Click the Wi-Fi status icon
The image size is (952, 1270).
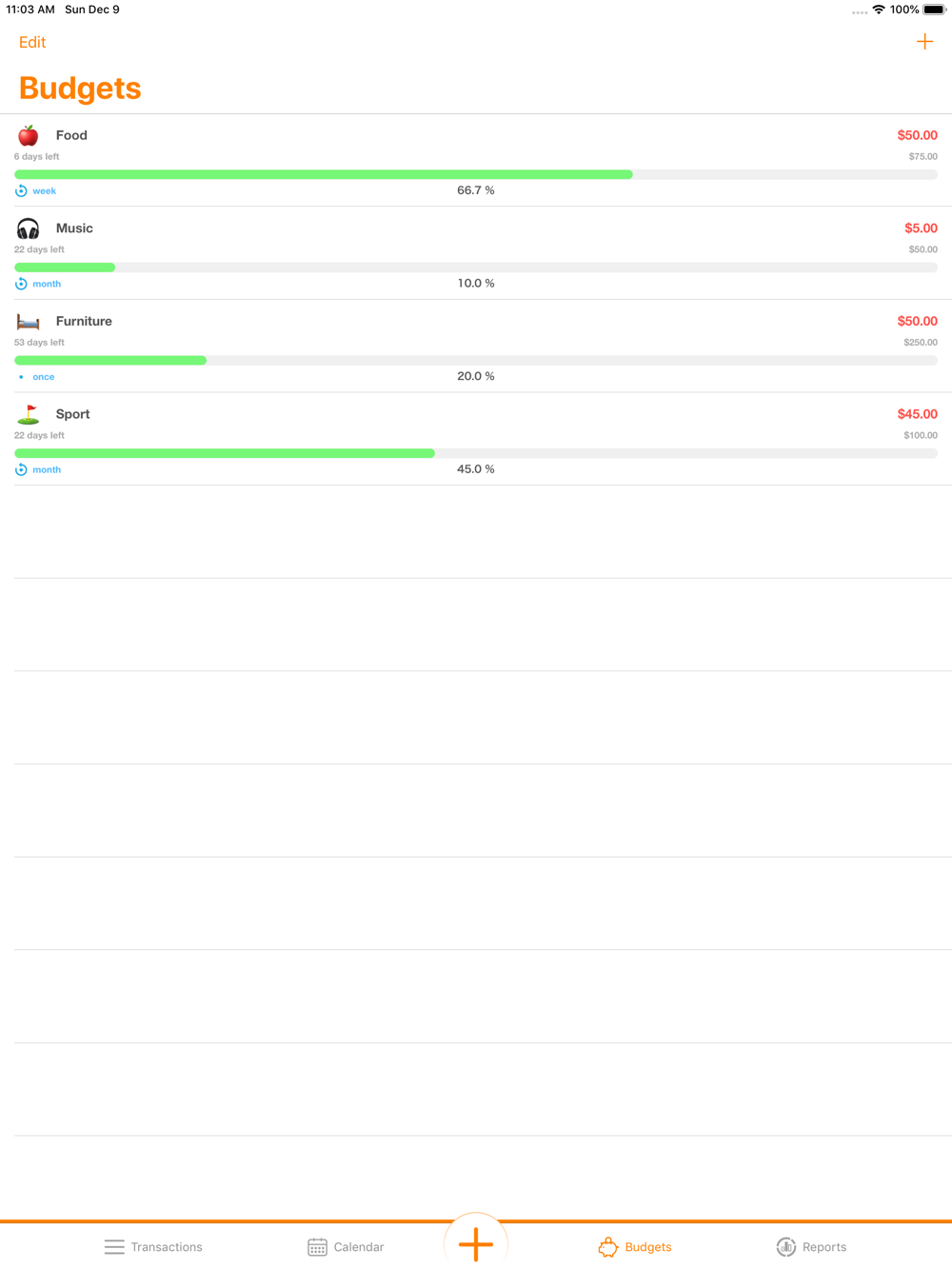(879, 10)
